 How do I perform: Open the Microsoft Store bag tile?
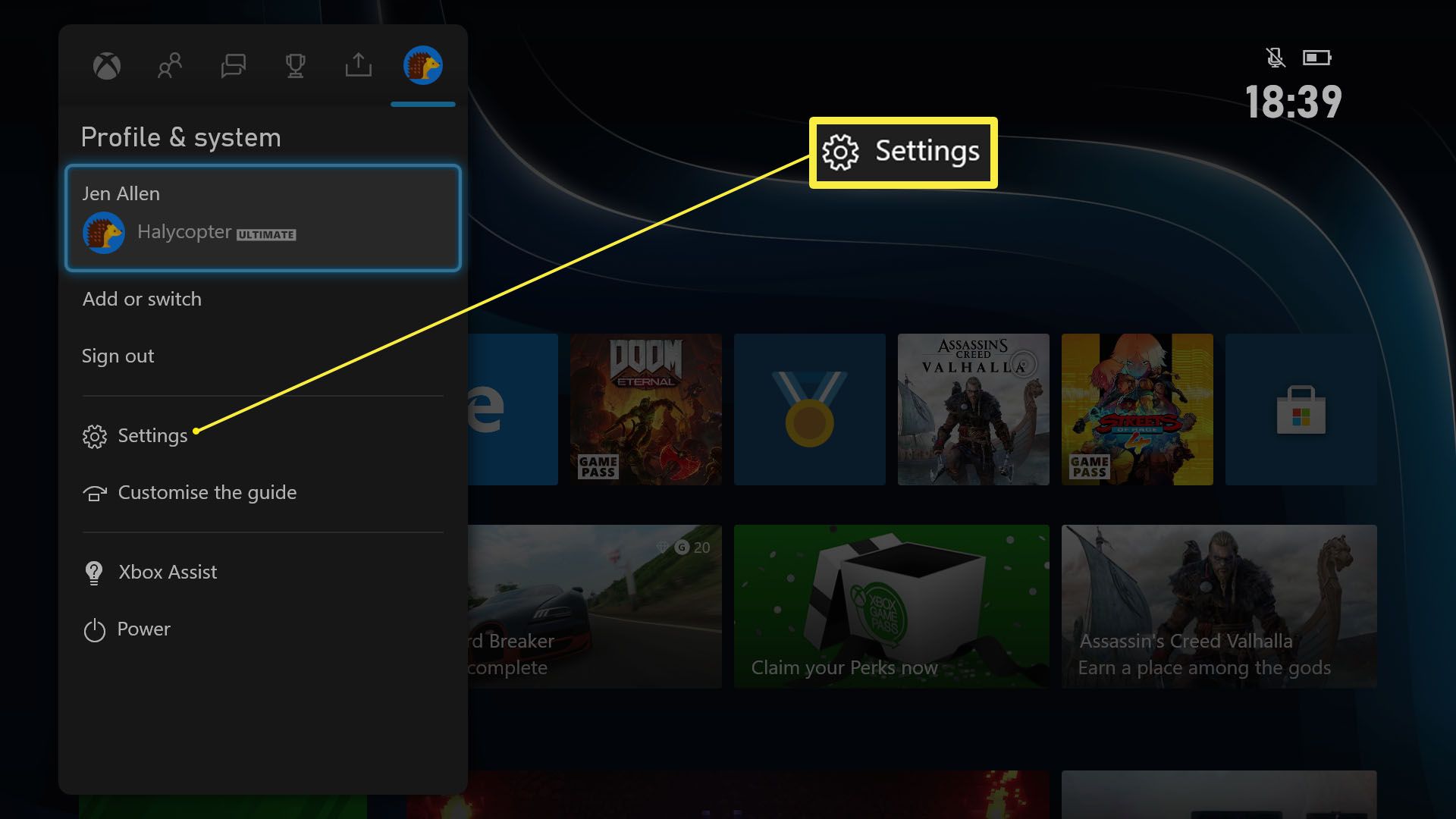pyautogui.click(x=1301, y=409)
